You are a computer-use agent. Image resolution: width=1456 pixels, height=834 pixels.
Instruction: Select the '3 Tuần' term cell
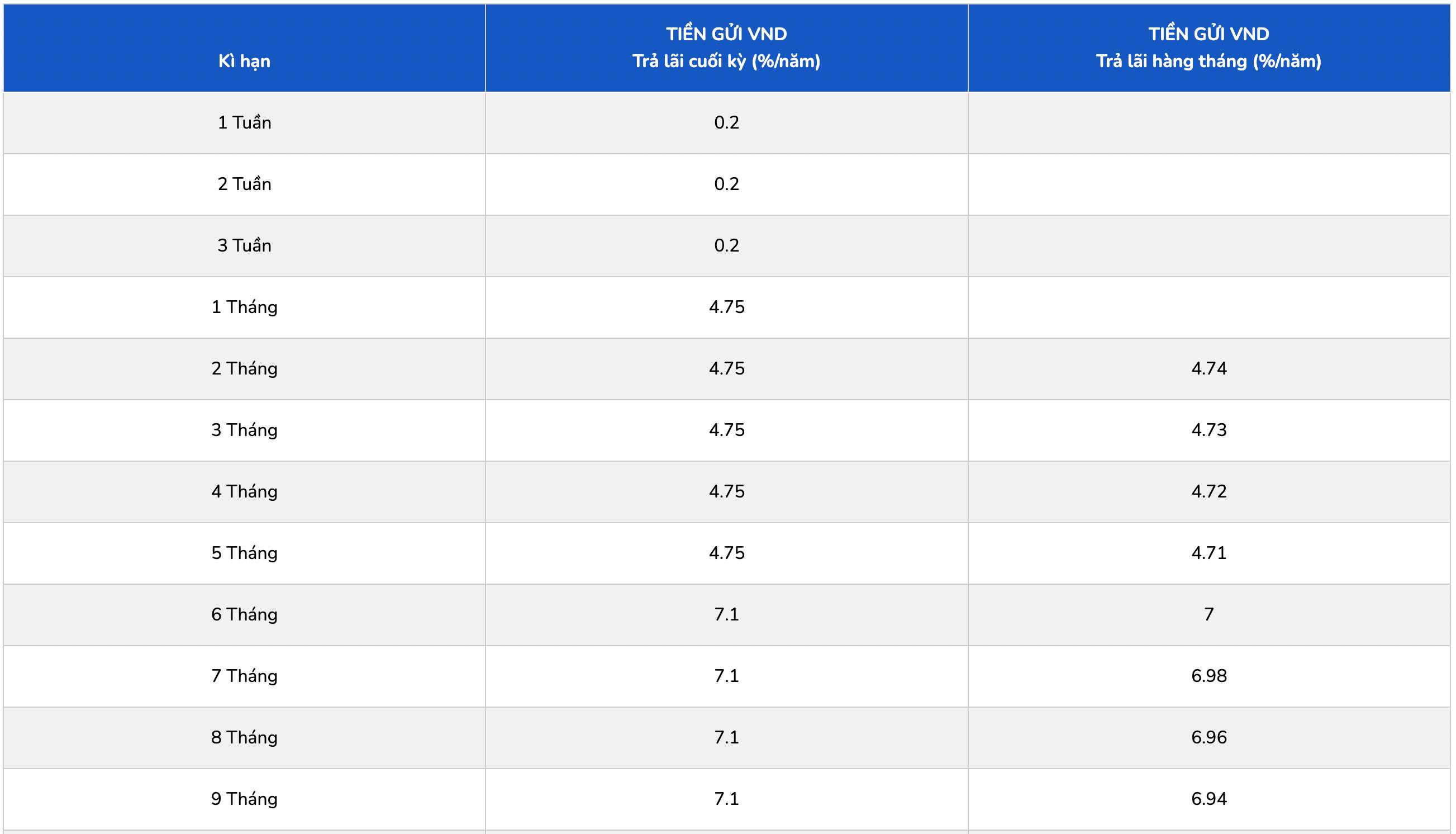click(x=244, y=246)
